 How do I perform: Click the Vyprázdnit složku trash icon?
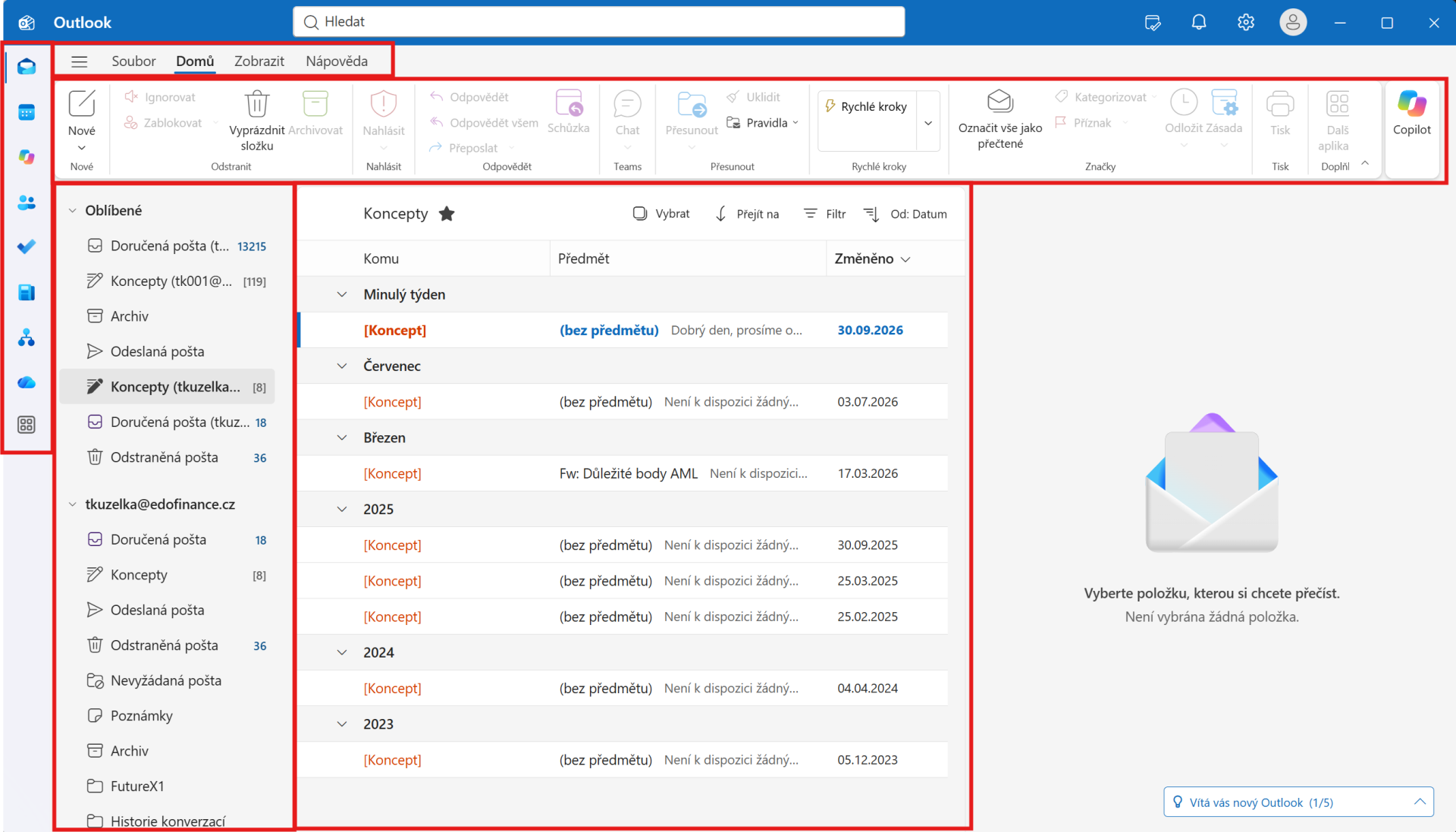coord(257,105)
